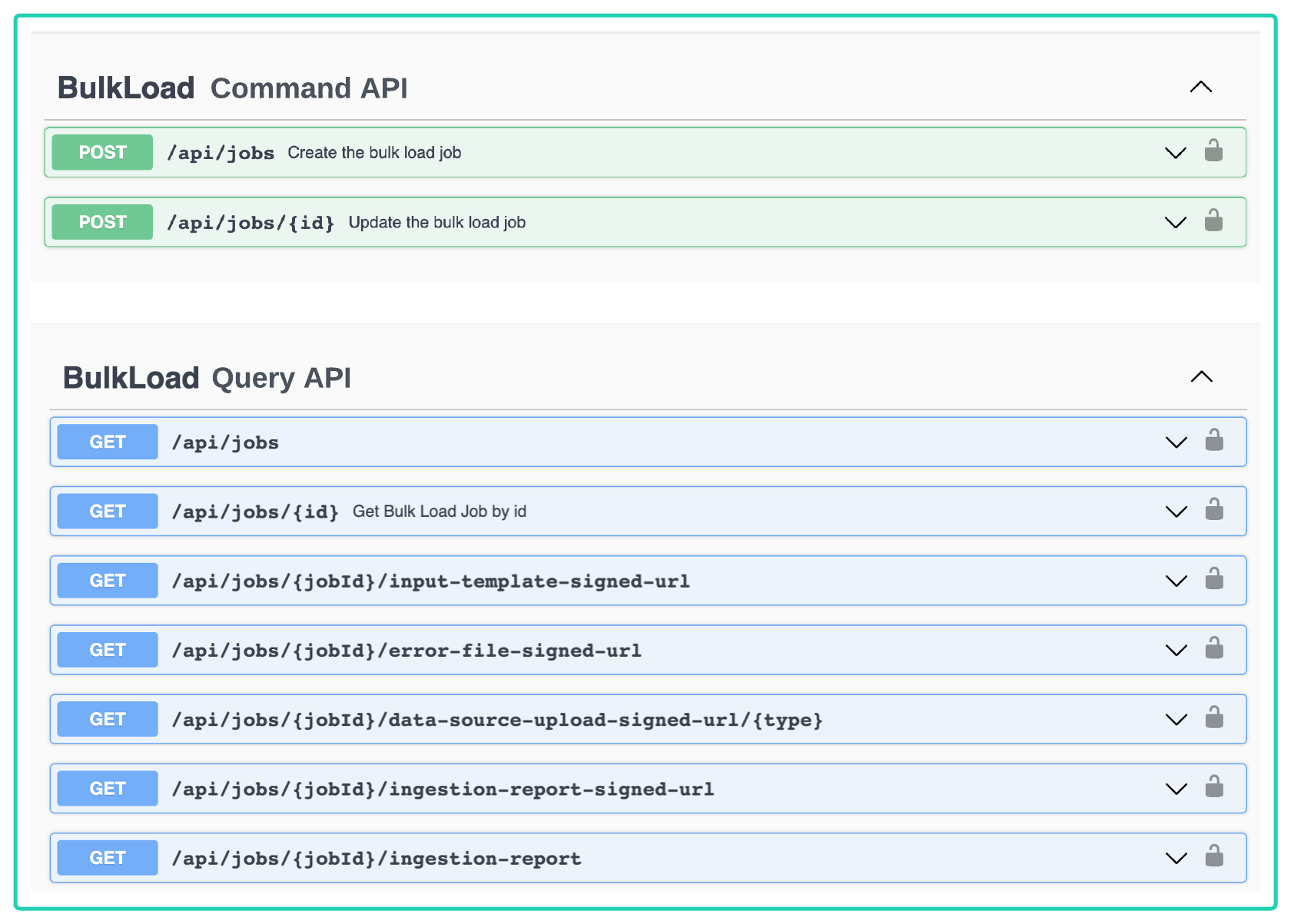This screenshot has width=1291, height=924.
Task: Expand chevron for GET ingestion-report endpoint
Action: click(x=1176, y=859)
